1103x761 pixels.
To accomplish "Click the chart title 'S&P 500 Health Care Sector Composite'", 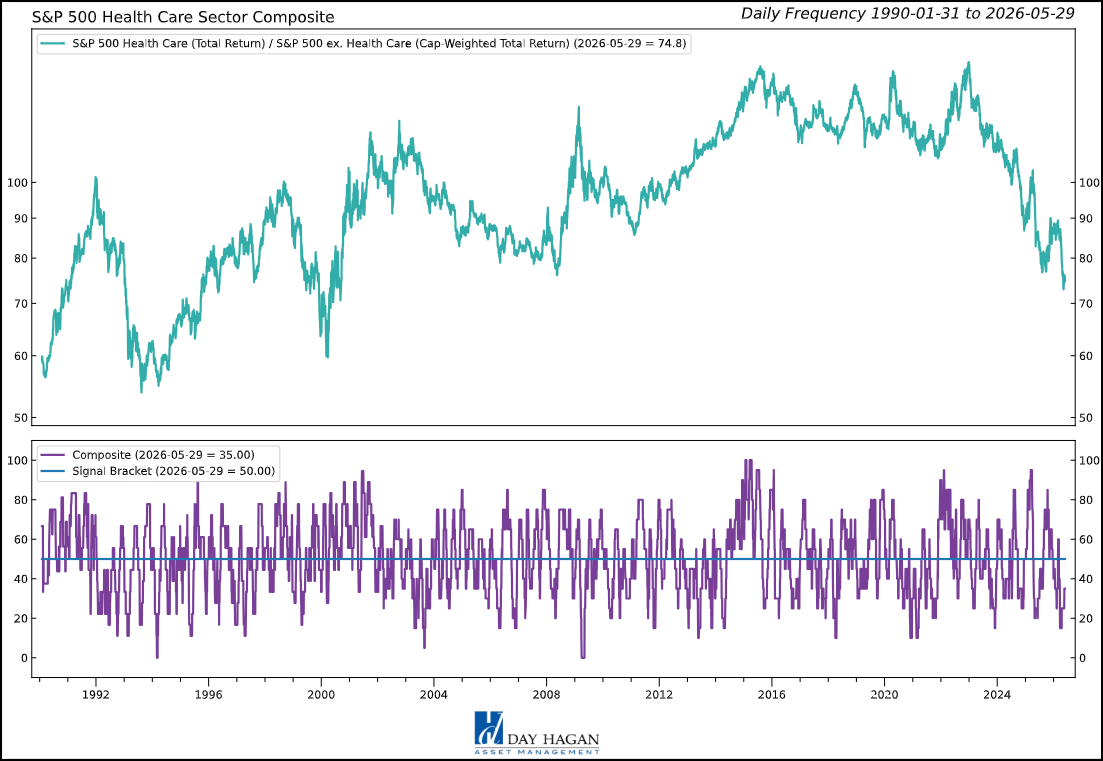I will (183, 17).
